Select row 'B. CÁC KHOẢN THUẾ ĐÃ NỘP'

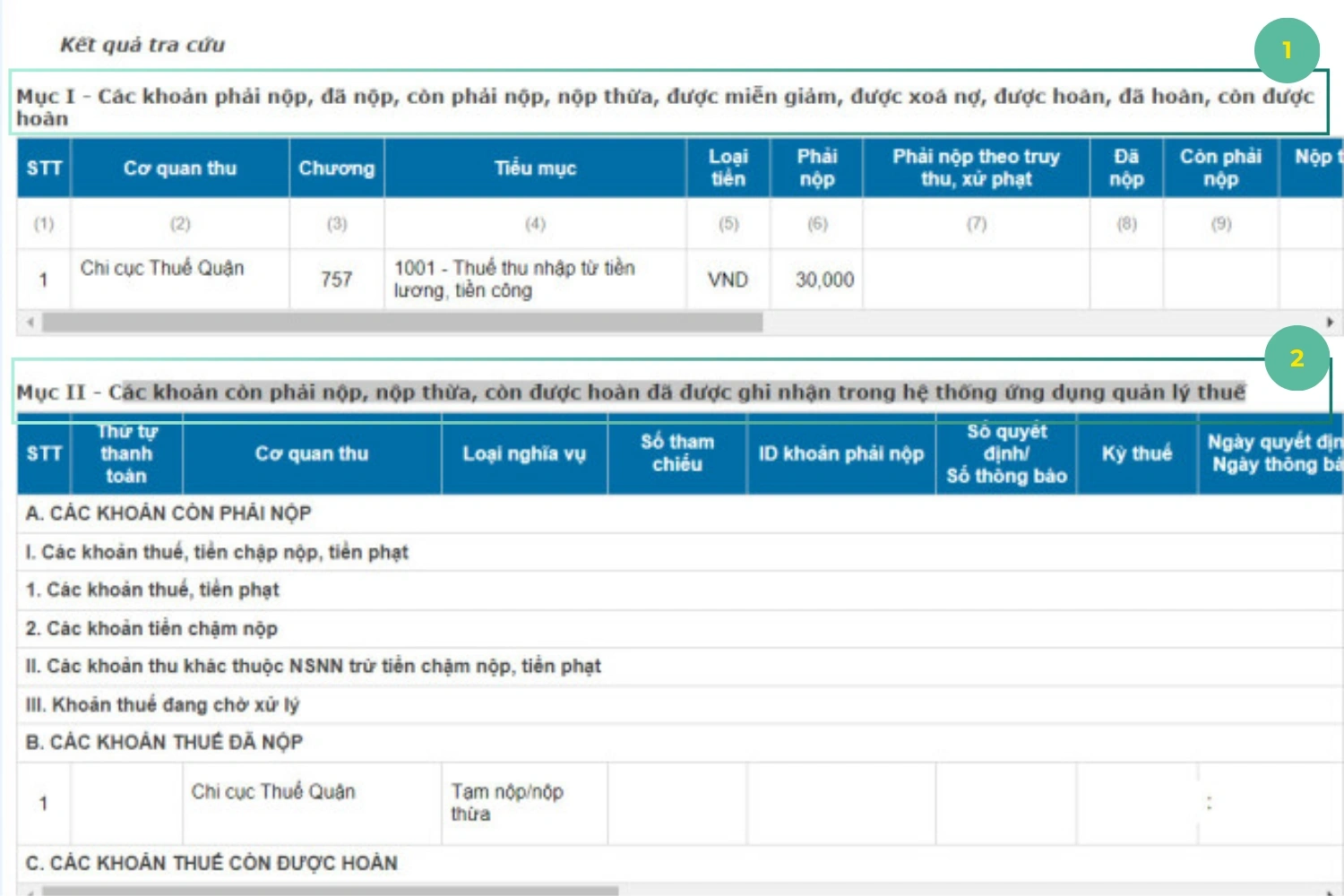coord(679,743)
